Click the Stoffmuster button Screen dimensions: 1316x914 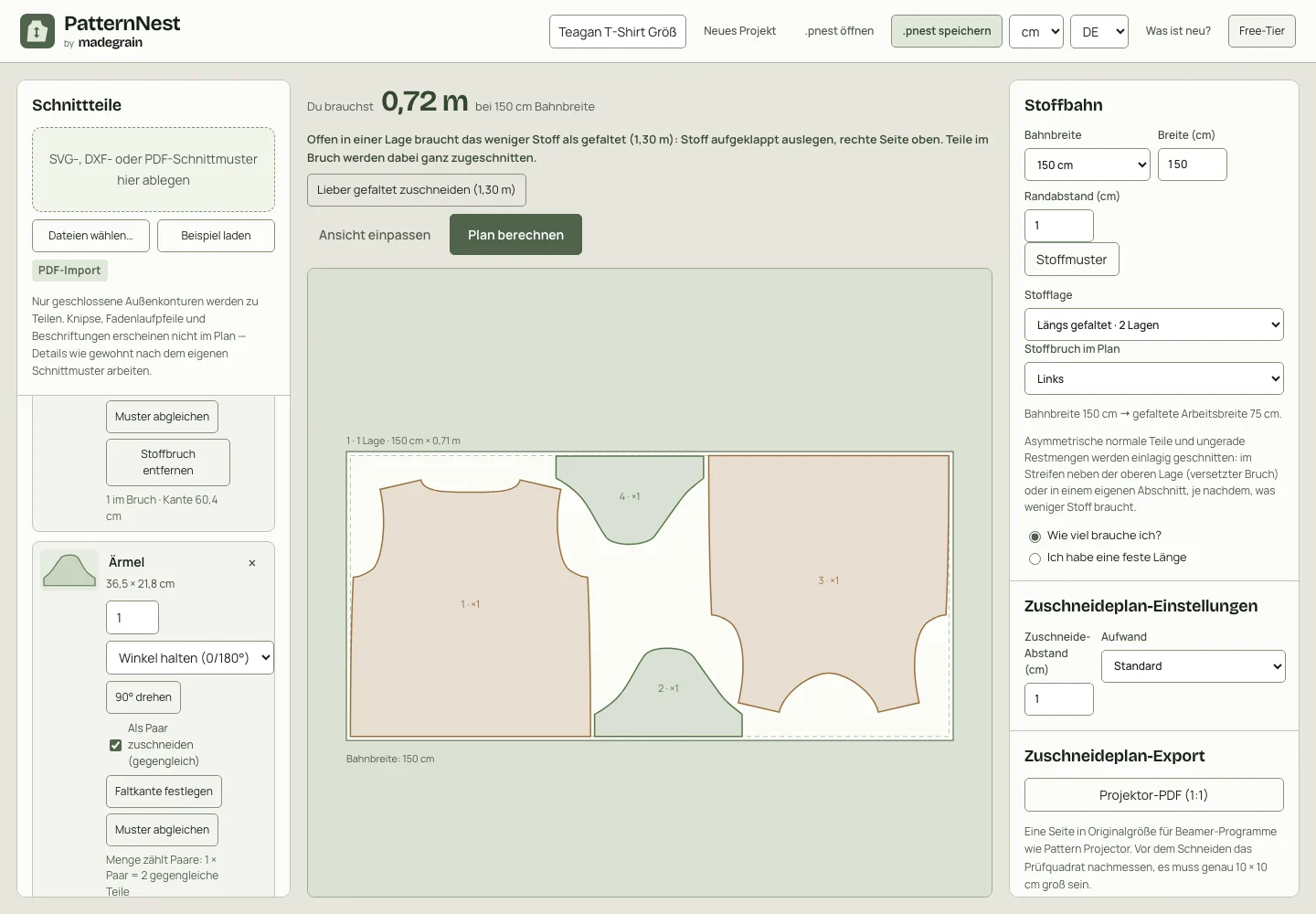click(x=1072, y=260)
